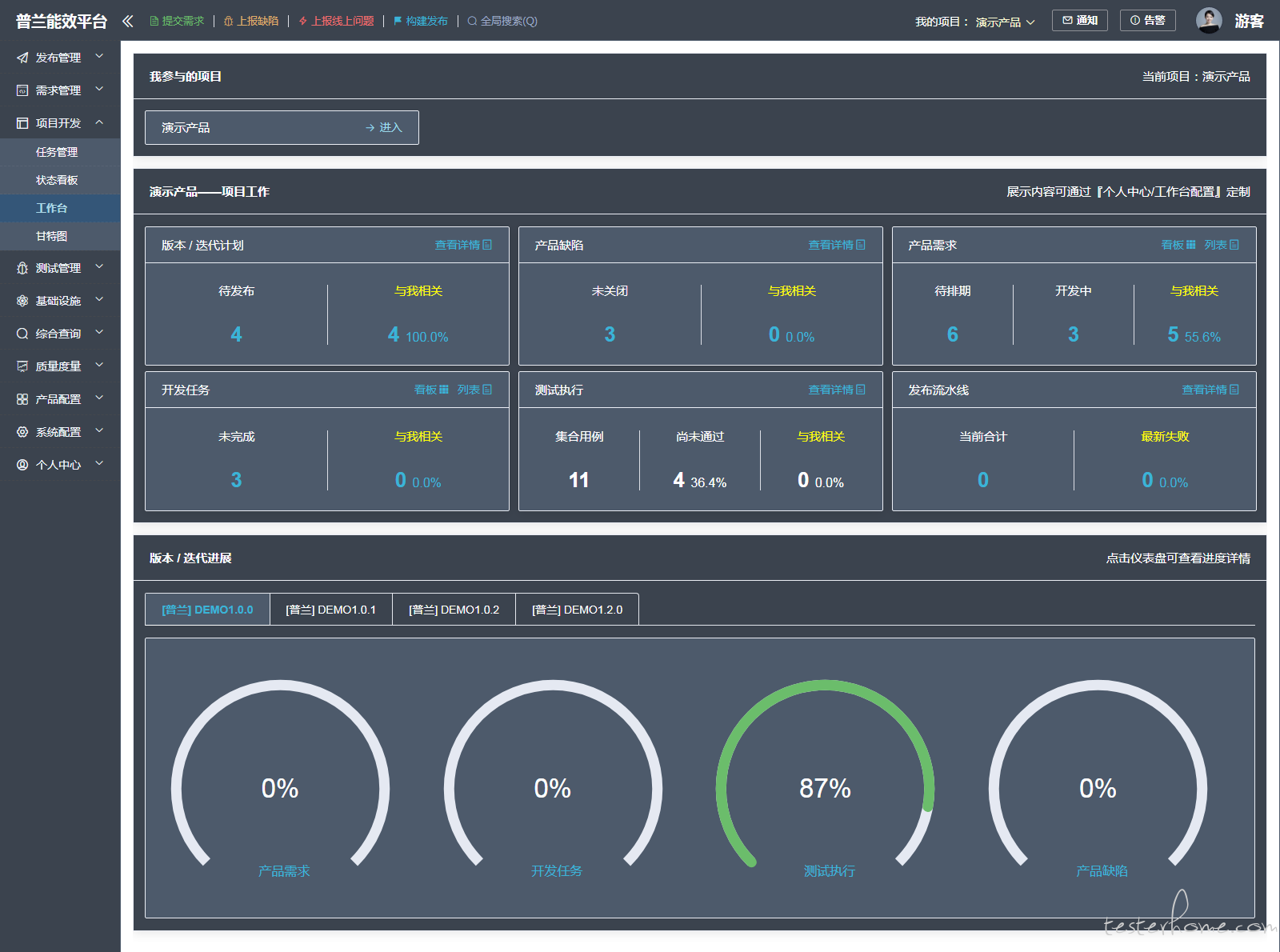Click 集合用例 count 11
The image size is (1280, 952).
[578, 480]
